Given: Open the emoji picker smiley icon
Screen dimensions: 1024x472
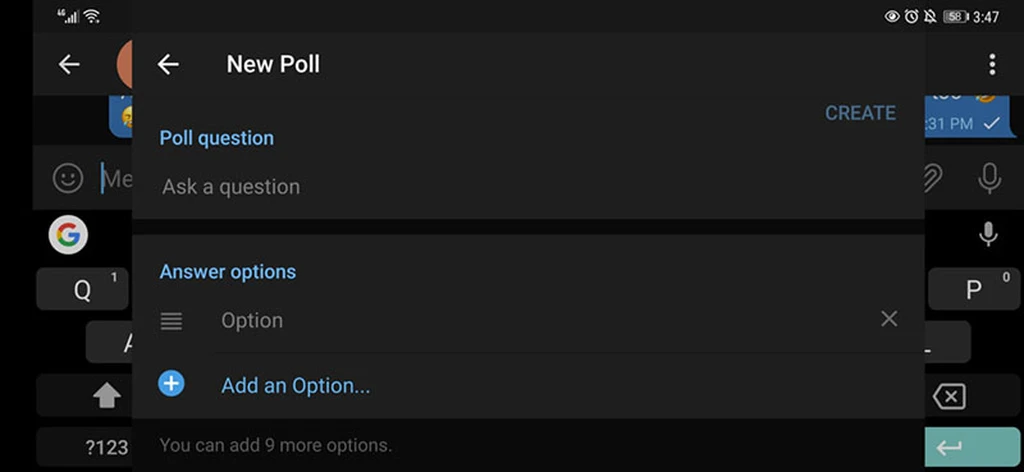Looking at the screenshot, I should point(68,178).
